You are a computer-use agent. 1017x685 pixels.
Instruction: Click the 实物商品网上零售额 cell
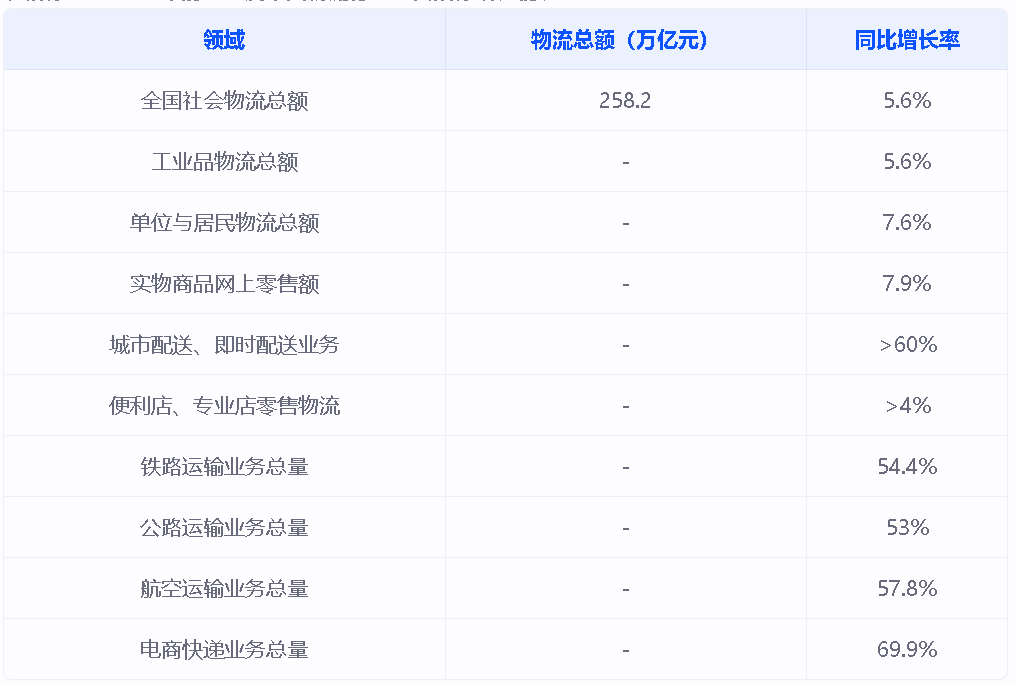pos(224,284)
